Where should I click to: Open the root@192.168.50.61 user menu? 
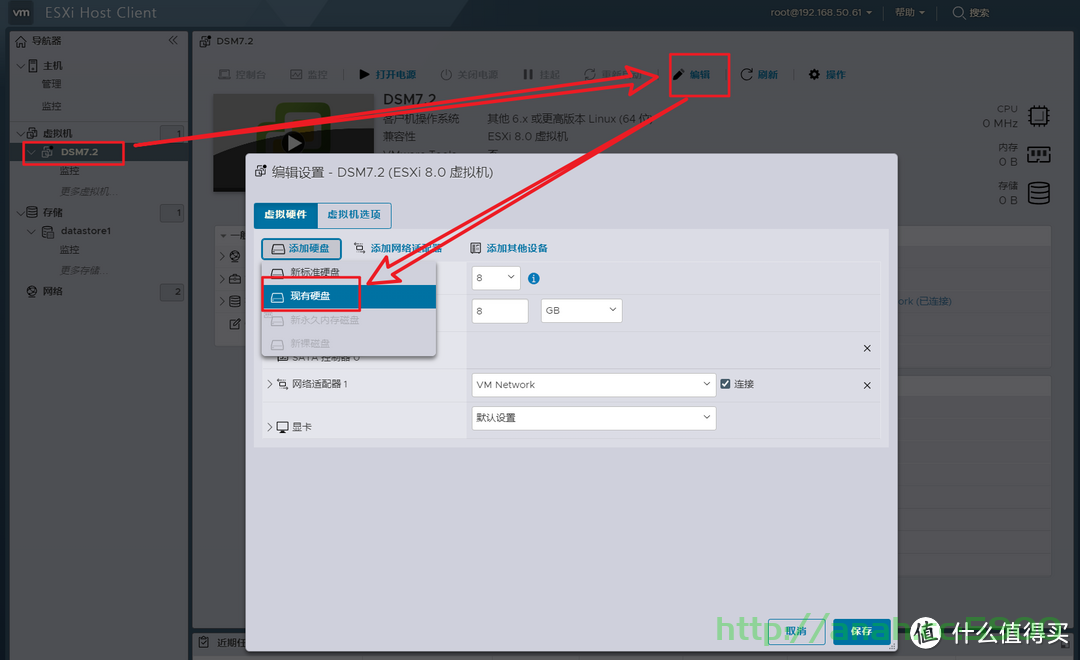[x=820, y=12]
